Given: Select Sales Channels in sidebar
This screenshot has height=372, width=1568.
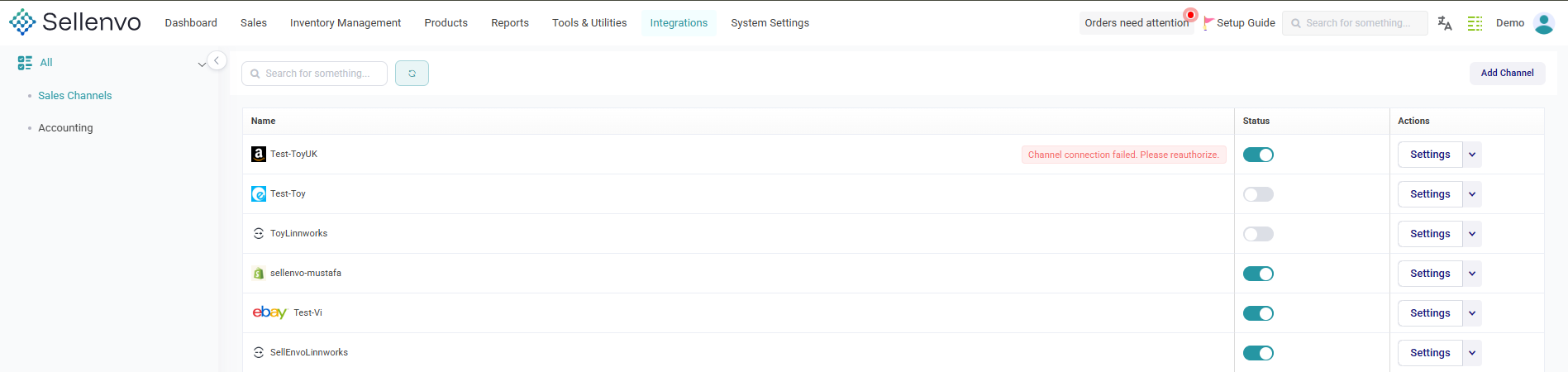Looking at the screenshot, I should [x=74, y=96].
